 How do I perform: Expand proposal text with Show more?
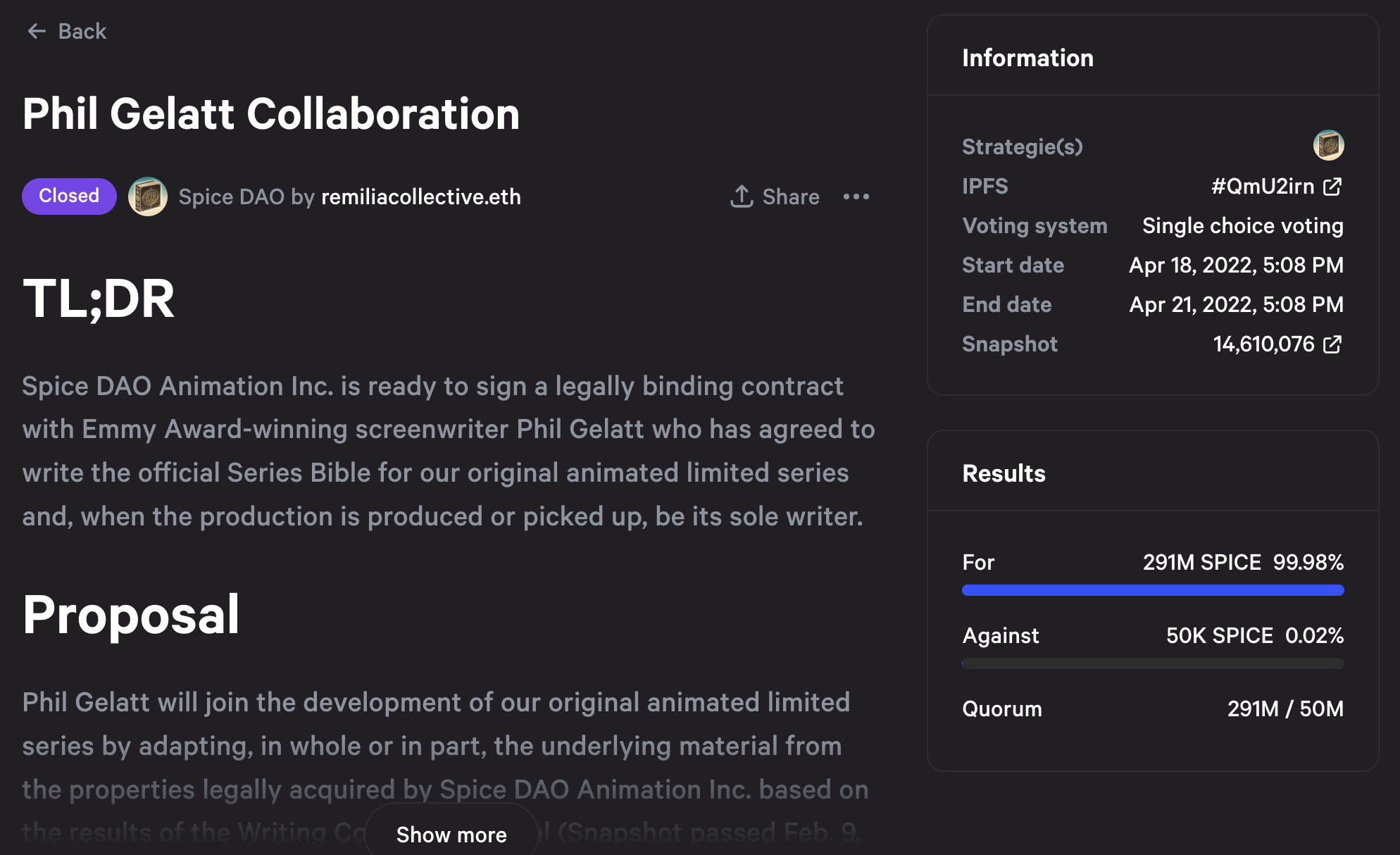pyautogui.click(x=451, y=834)
